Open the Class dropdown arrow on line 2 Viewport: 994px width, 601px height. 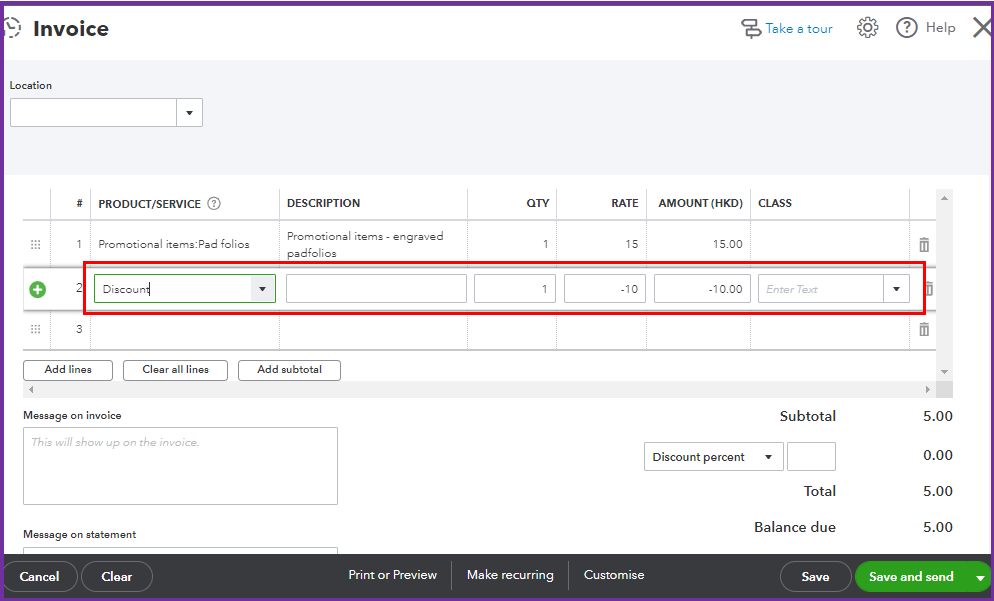pos(896,289)
